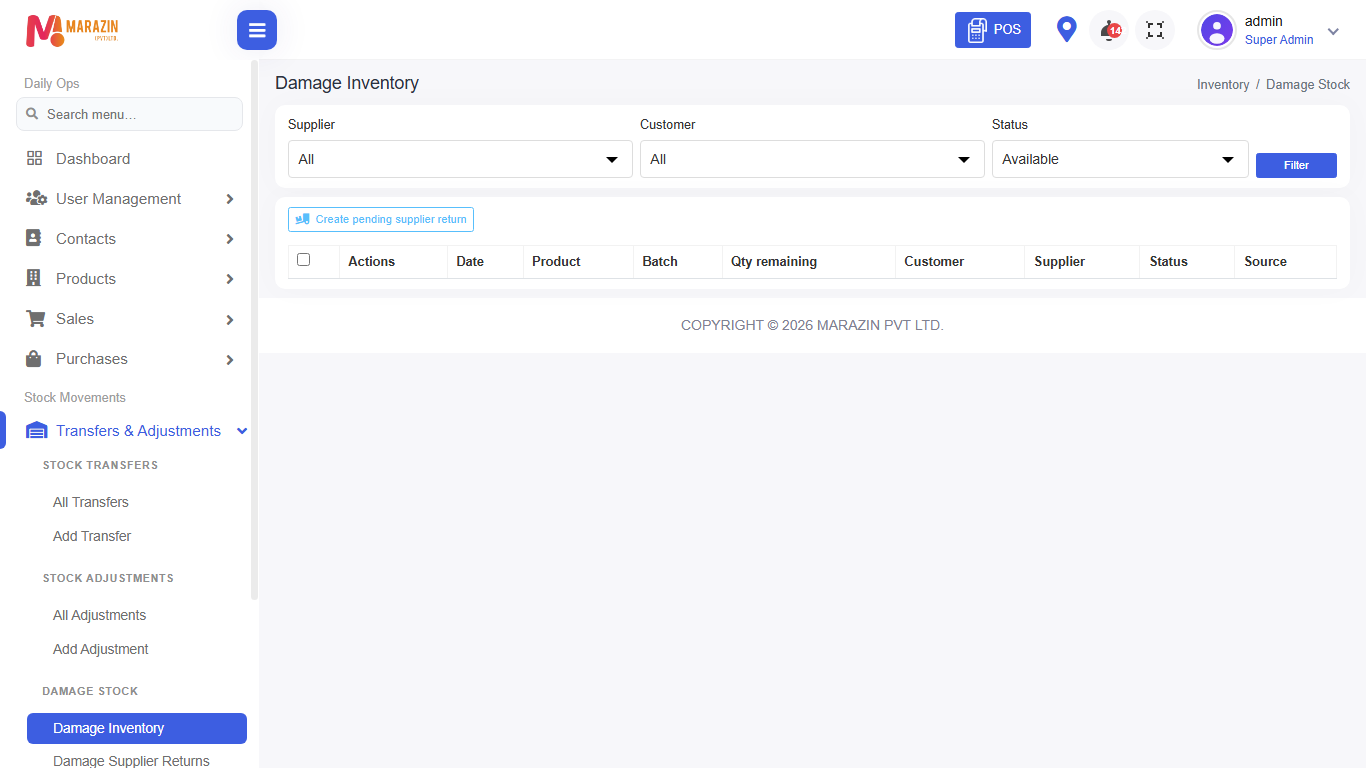Open the Supplier dropdown
Image resolution: width=1366 pixels, height=768 pixels.
point(460,159)
